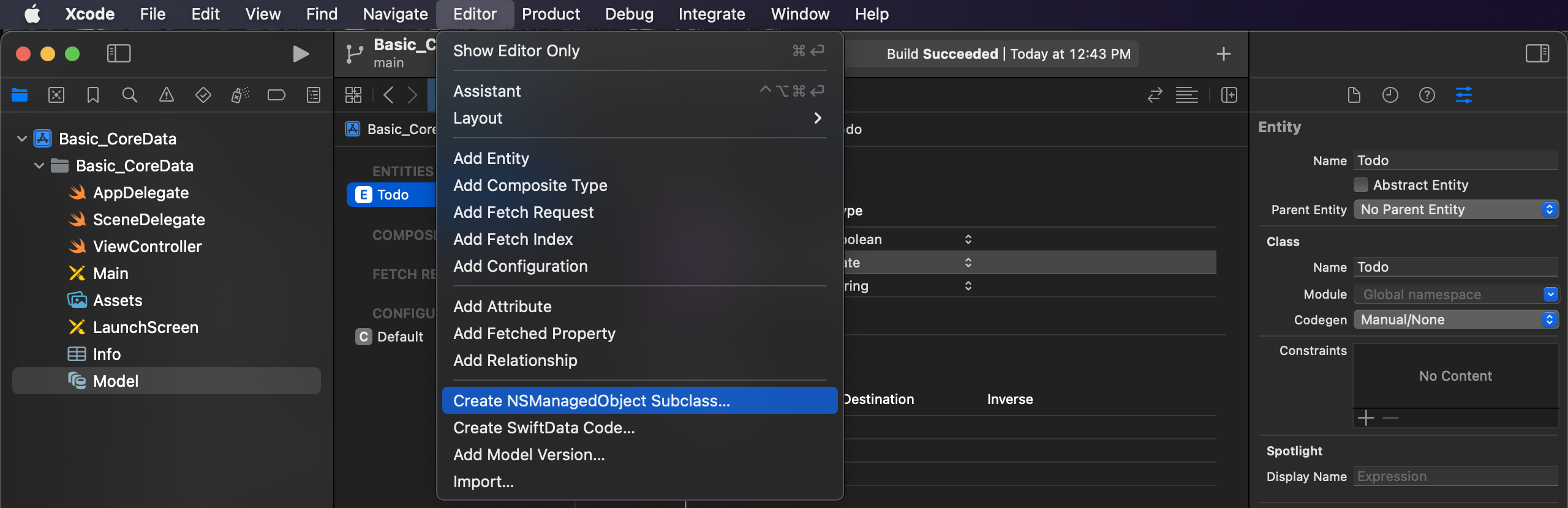The image size is (1568, 508).
Task: Open the Source Control navigator
Action: coord(56,95)
